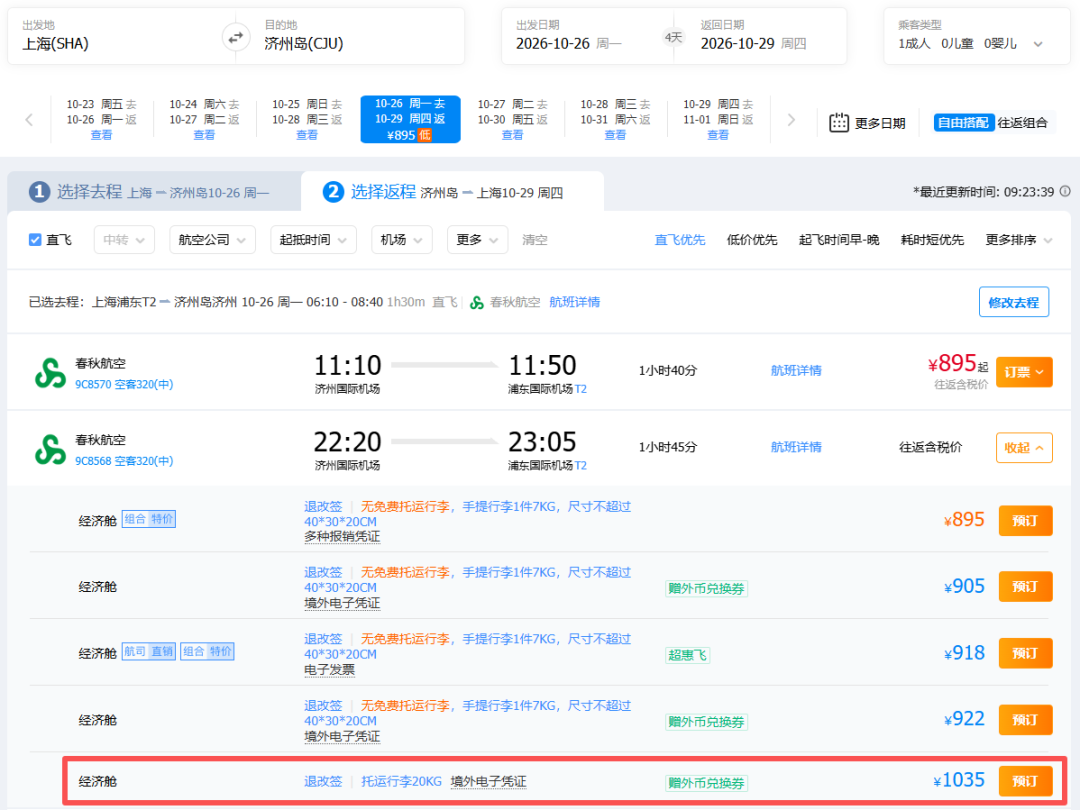Click Spring Airlines logo on 22:20 flight
The width and height of the screenshot is (1080, 810).
pos(50,449)
